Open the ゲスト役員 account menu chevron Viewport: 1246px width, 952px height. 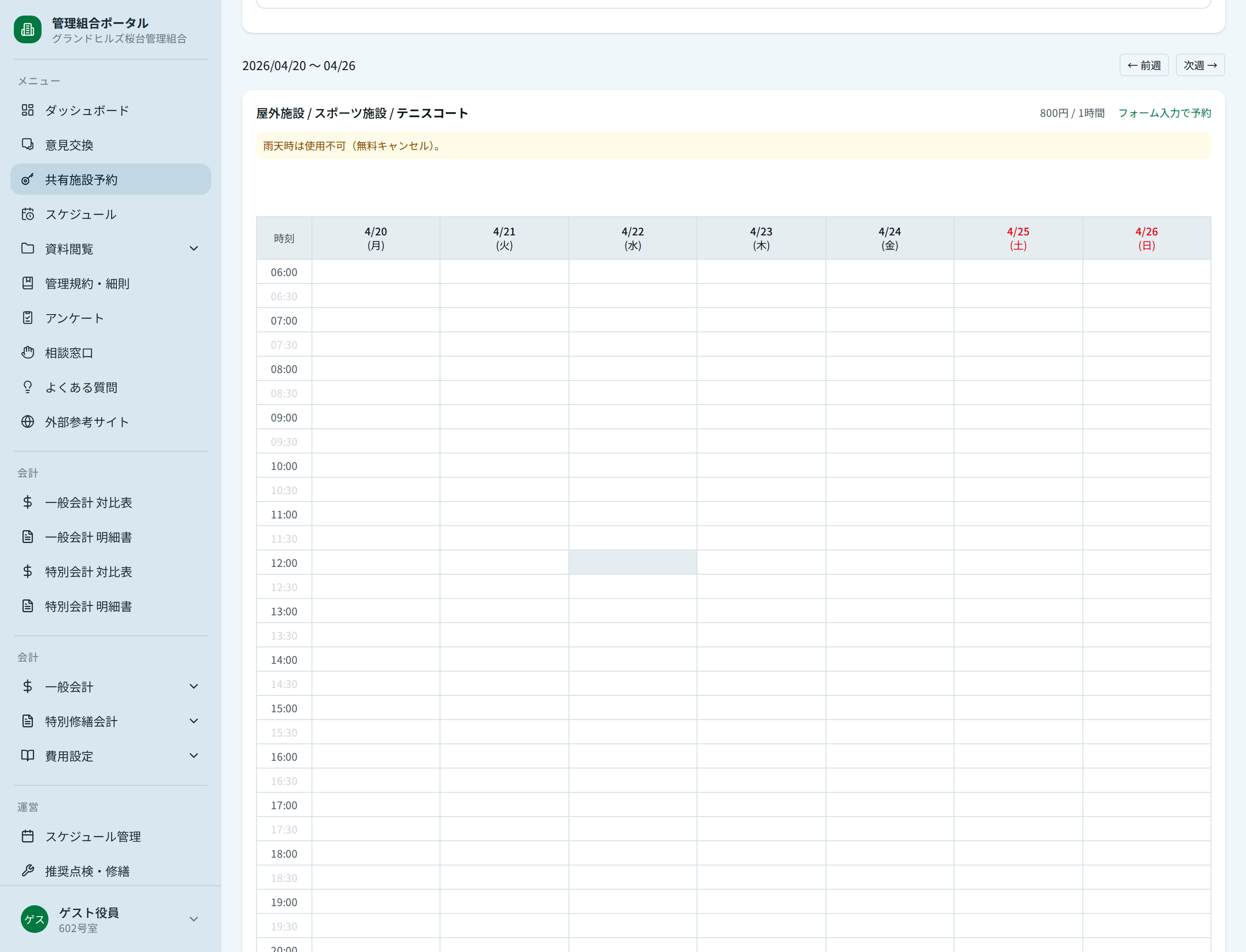[x=194, y=919]
